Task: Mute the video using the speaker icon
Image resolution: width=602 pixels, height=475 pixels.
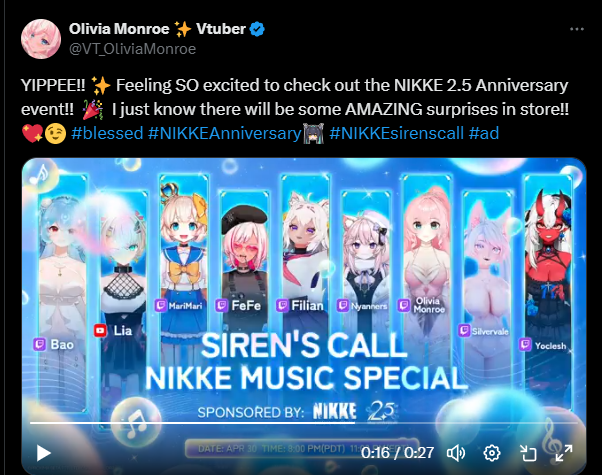Action: (x=456, y=453)
